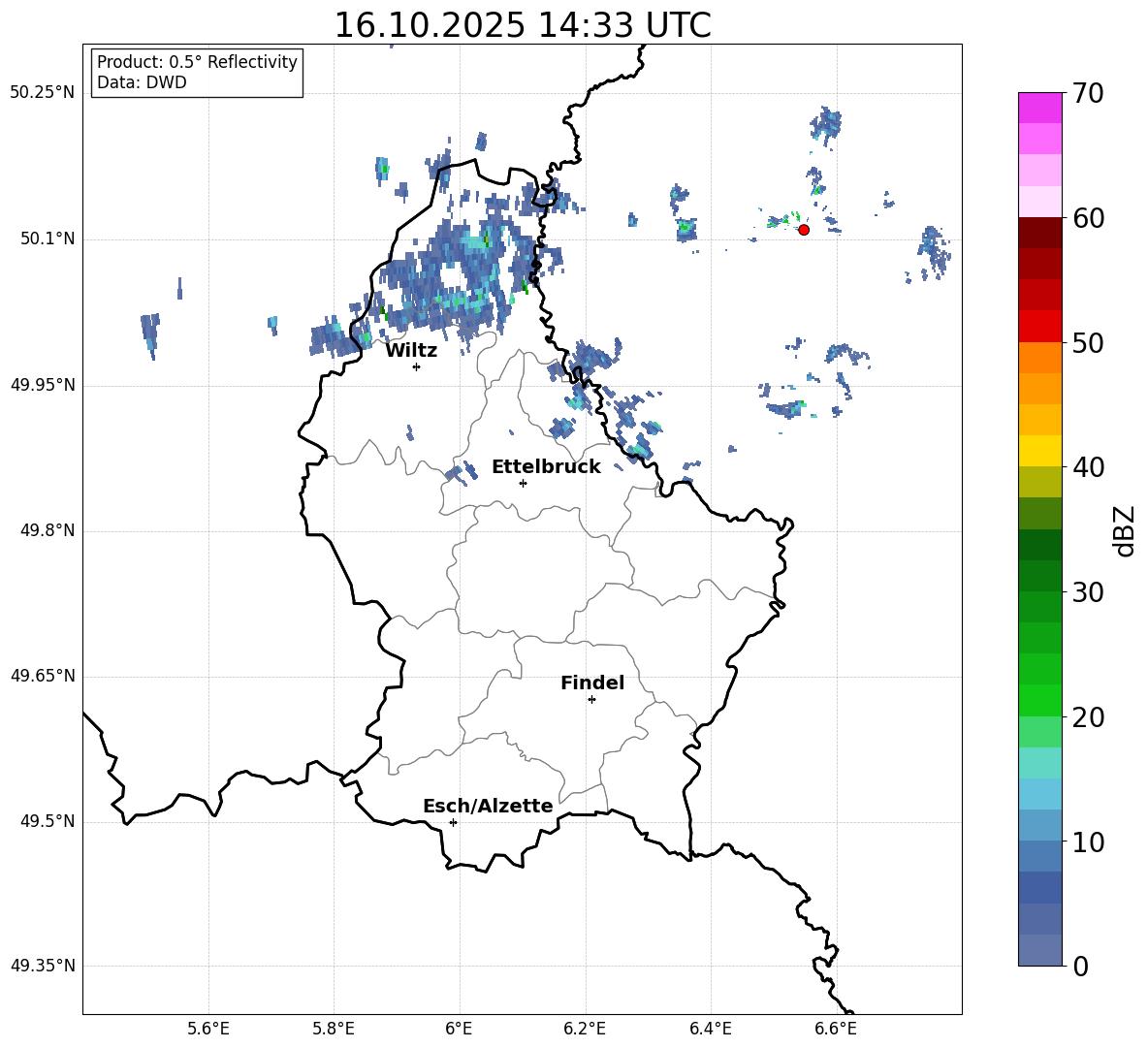This screenshot has height=1048, width=1148.
Task: Click the Ettelbruck cross marker
Action: click(x=523, y=483)
